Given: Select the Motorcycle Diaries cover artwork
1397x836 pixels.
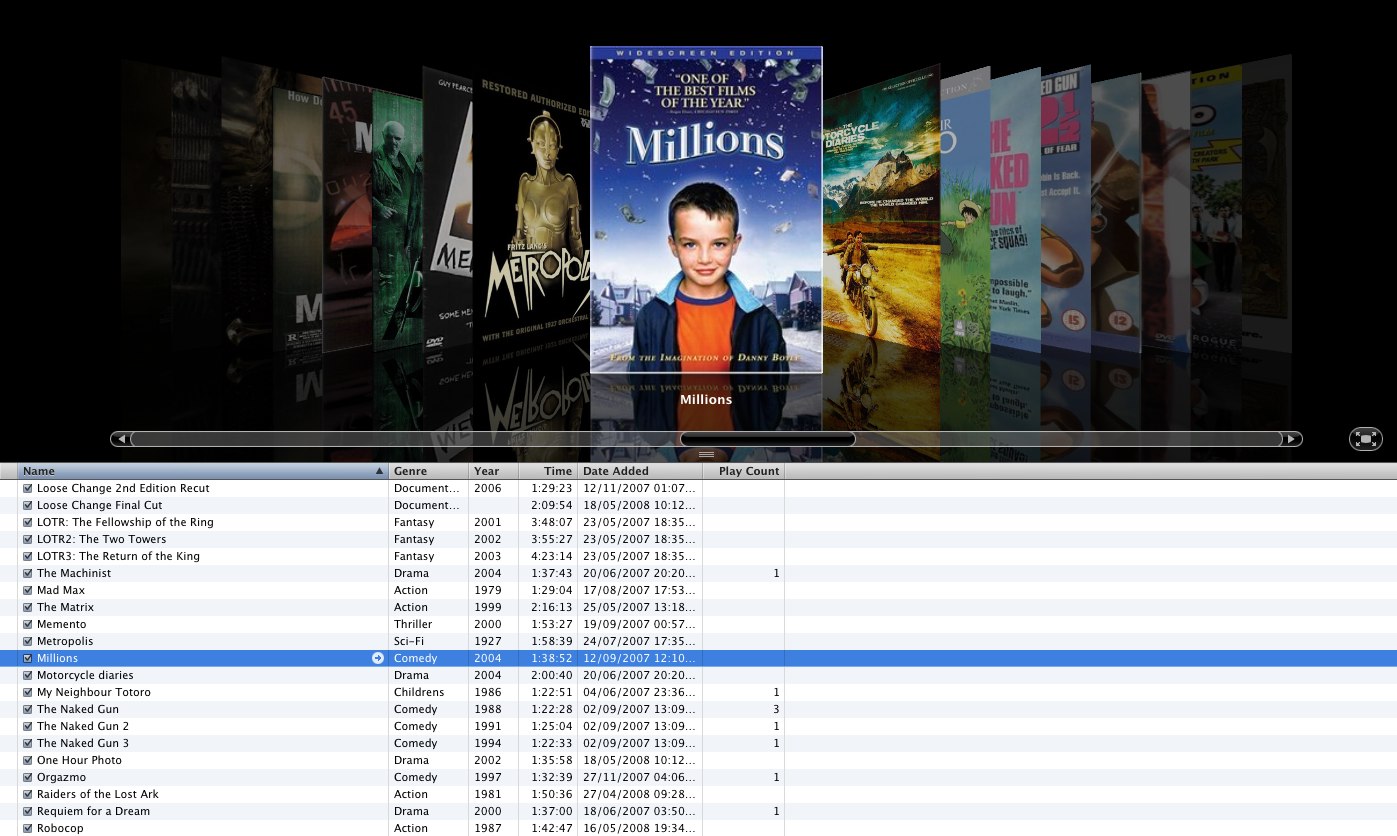Looking at the screenshot, I should click(880, 210).
